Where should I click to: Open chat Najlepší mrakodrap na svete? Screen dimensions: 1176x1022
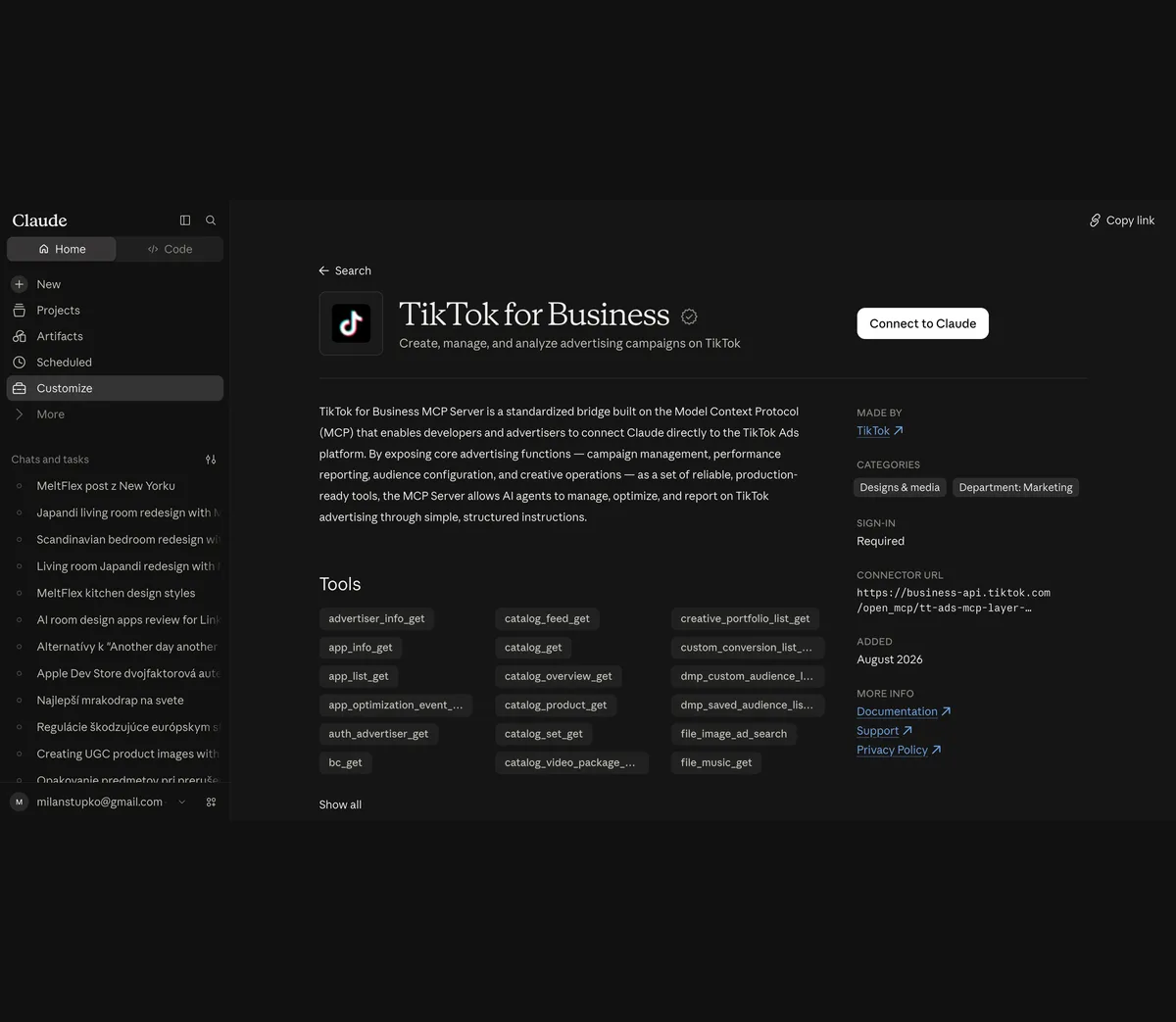click(x=115, y=701)
